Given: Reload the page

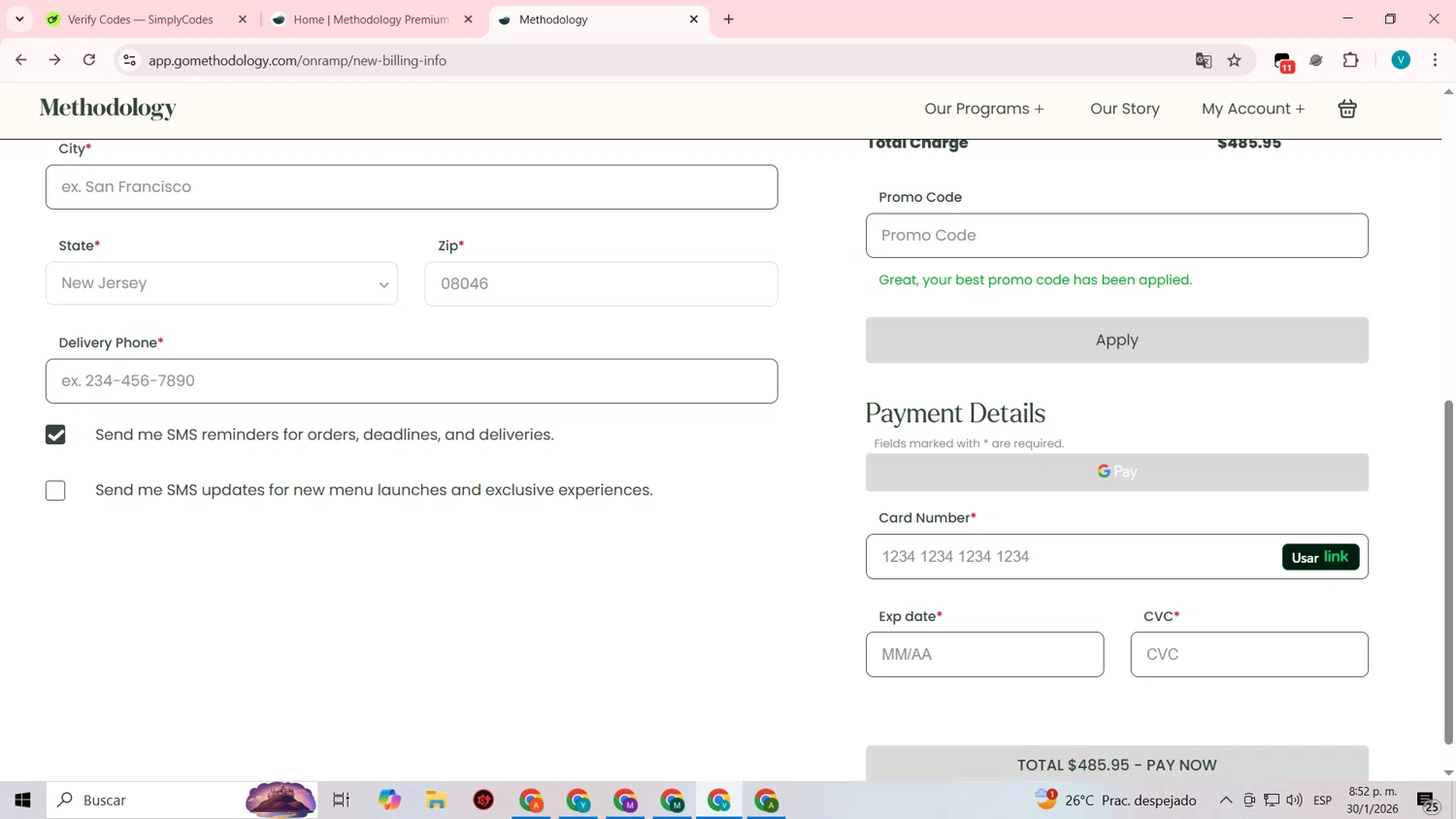Looking at the screenshot, I should click(x=89, y=60).
